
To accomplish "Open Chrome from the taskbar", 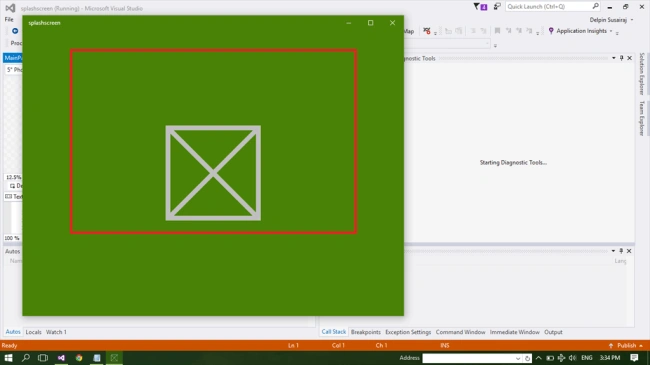I will click(x=79, y=358).
